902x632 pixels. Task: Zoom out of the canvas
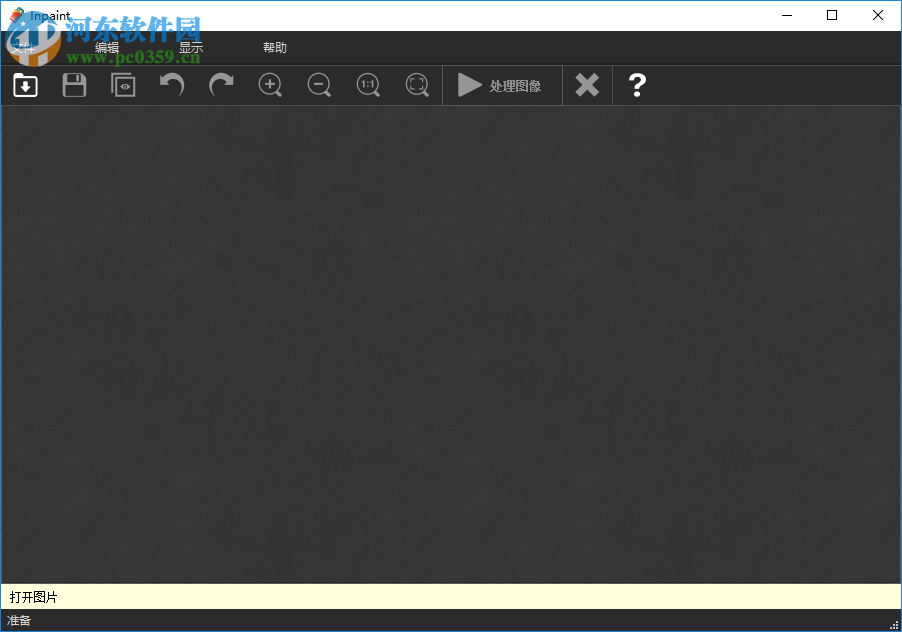pyautogui.click(x=318, y=85)
